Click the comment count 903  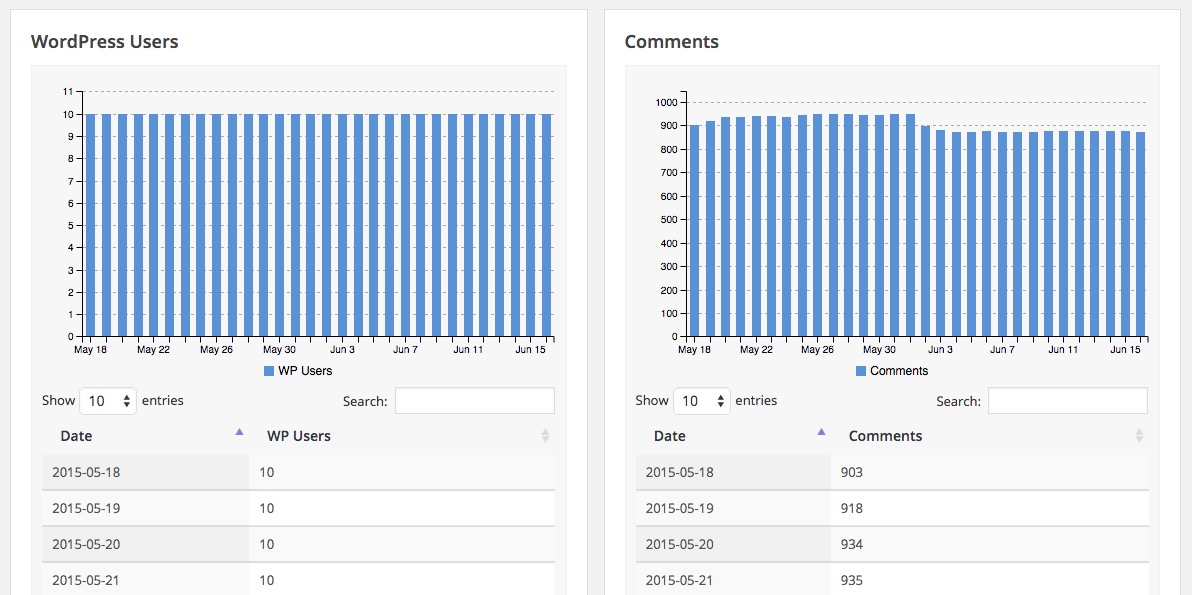(x=852, y=472)
